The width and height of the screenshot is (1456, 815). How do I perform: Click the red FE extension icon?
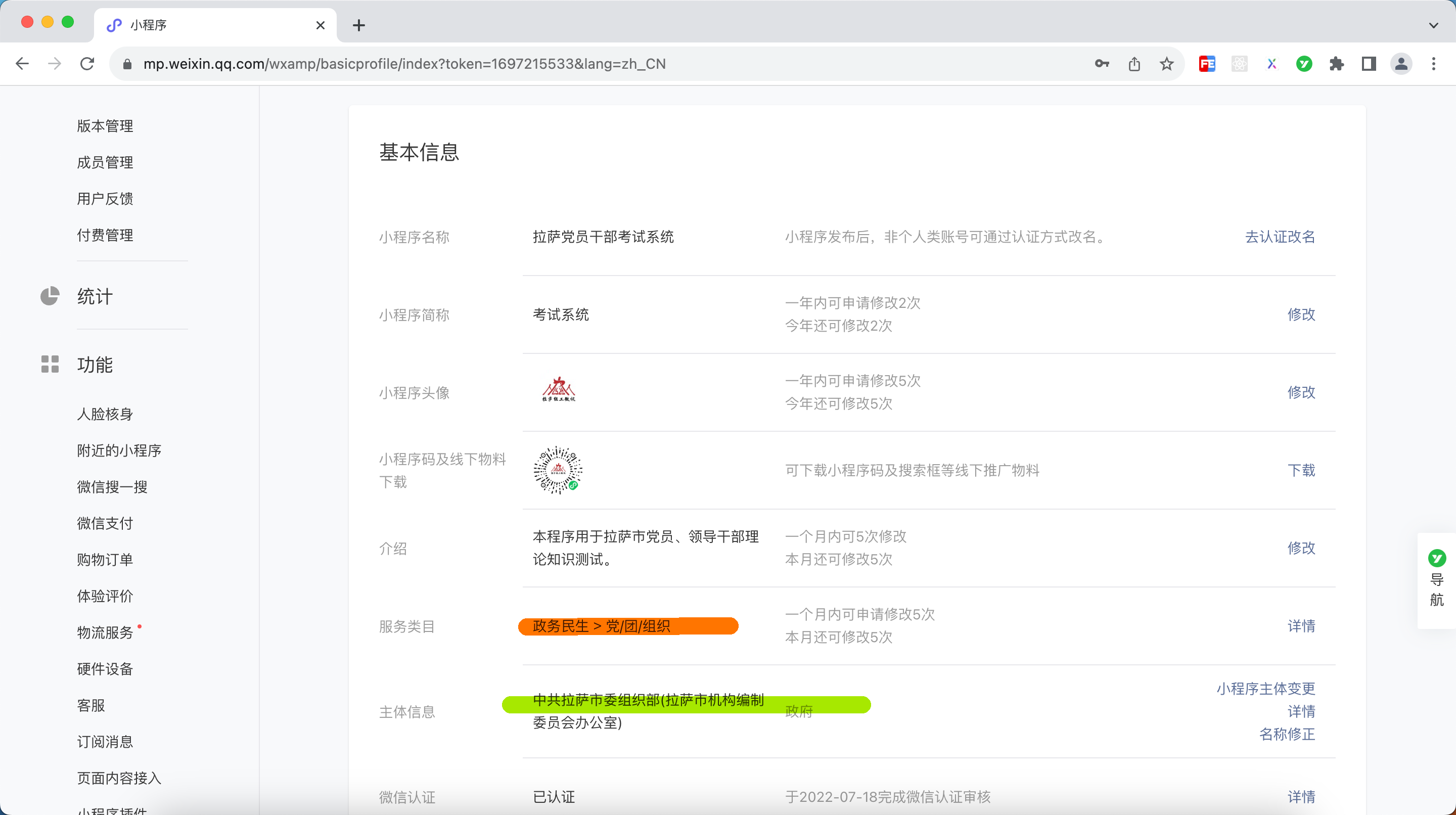1207,64
